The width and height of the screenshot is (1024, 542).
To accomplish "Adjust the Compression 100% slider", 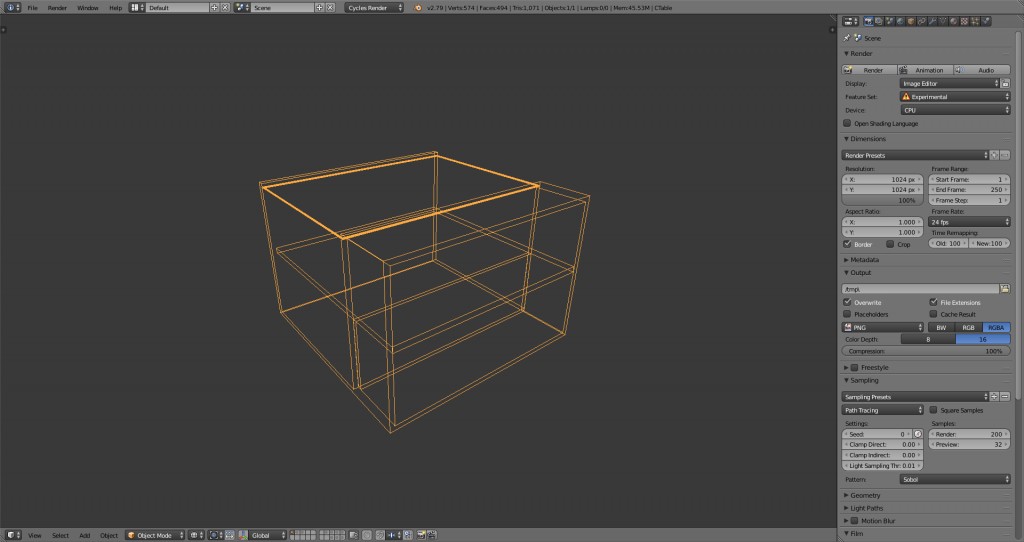I will pyautogui.click(x=925, y=351).
